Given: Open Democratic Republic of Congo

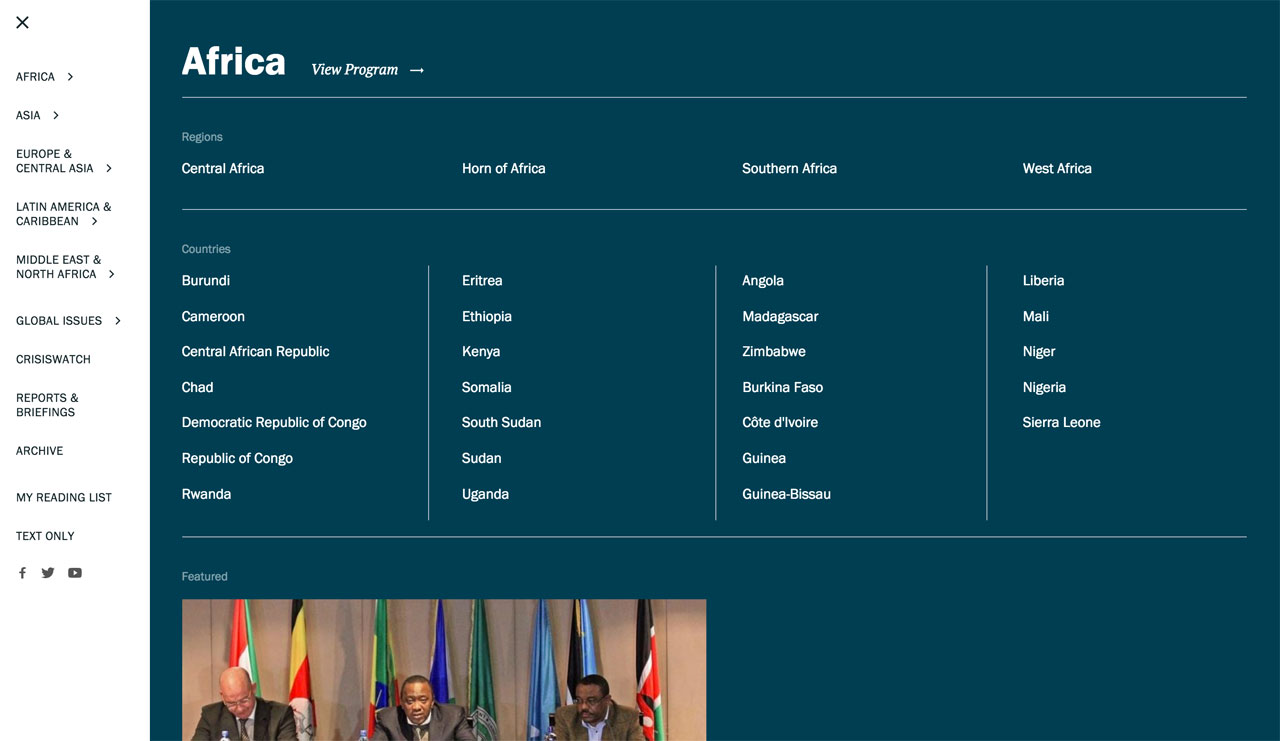Looking at the screenshot, I should pyautogui.click(x=274, y=423).
